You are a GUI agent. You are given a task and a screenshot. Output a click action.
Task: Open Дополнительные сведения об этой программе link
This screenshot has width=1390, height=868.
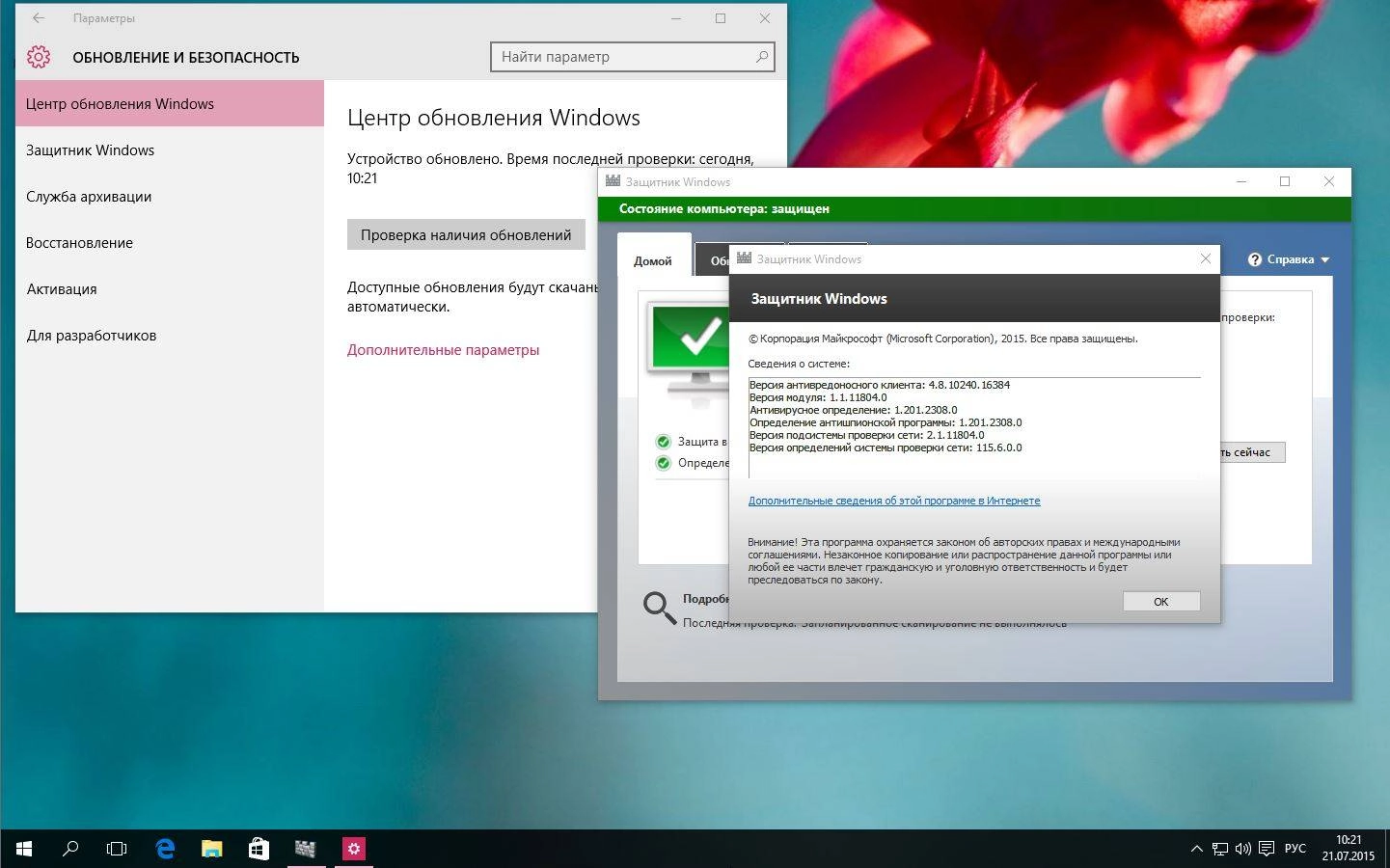coord(894,501)
